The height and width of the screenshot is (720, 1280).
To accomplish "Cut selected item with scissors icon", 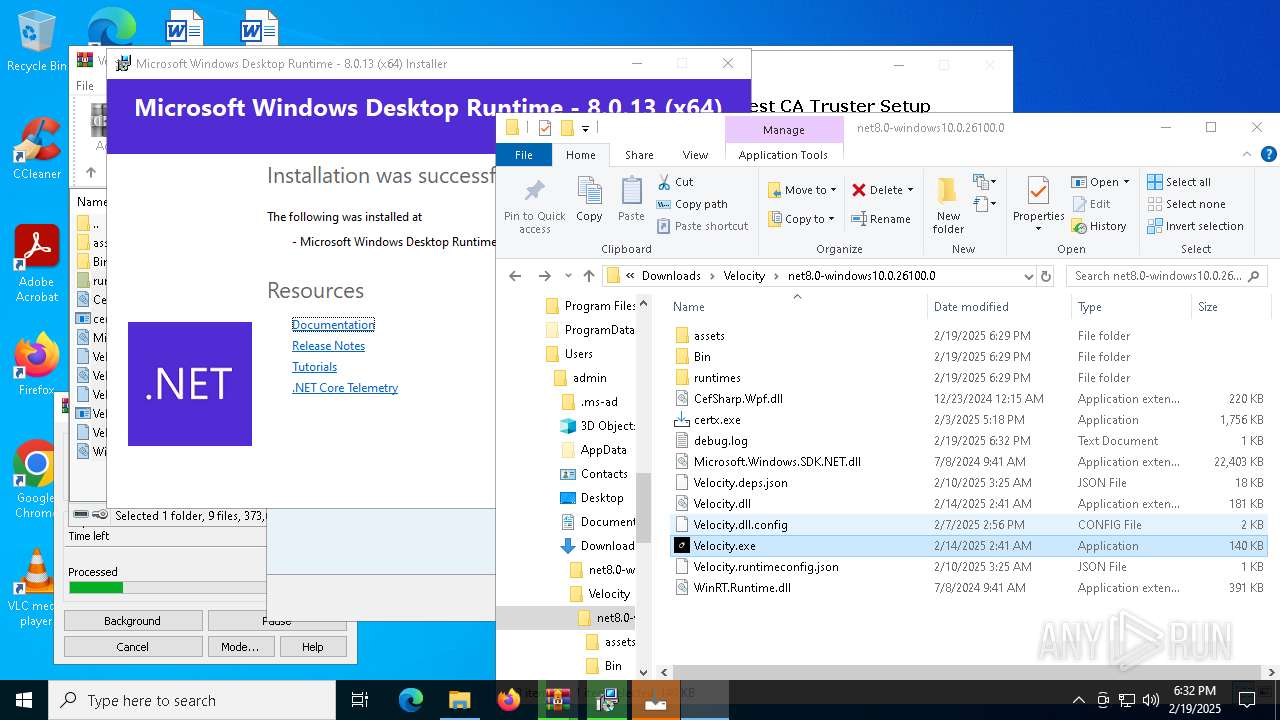I will (x=676, y=182).
